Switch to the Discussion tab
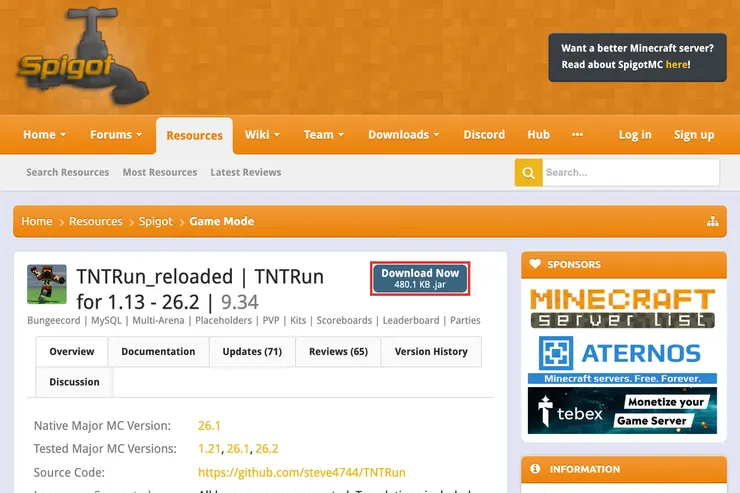 (75, 382)
